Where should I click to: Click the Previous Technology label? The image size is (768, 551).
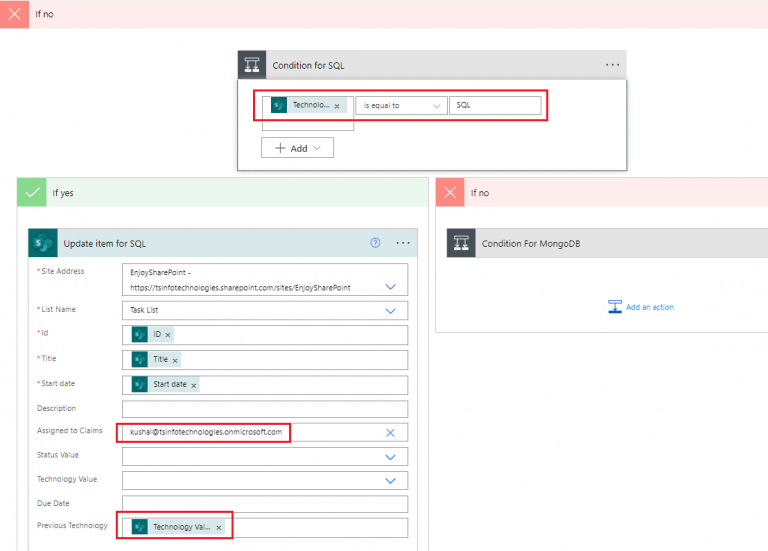click(72, 525)
